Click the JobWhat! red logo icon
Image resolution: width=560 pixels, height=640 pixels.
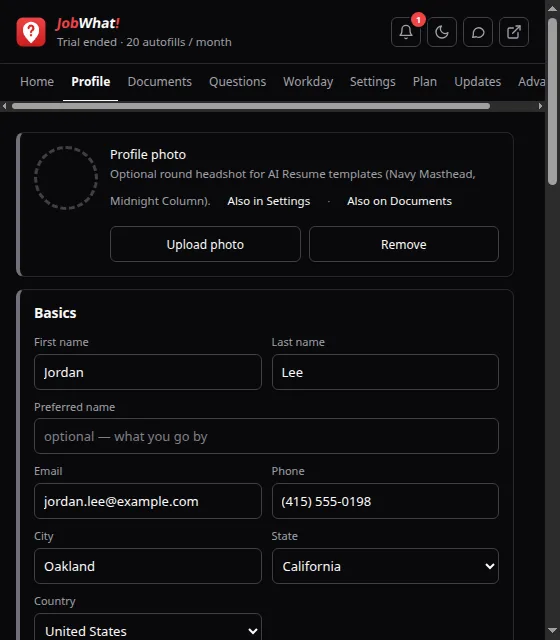click(31, 32)
